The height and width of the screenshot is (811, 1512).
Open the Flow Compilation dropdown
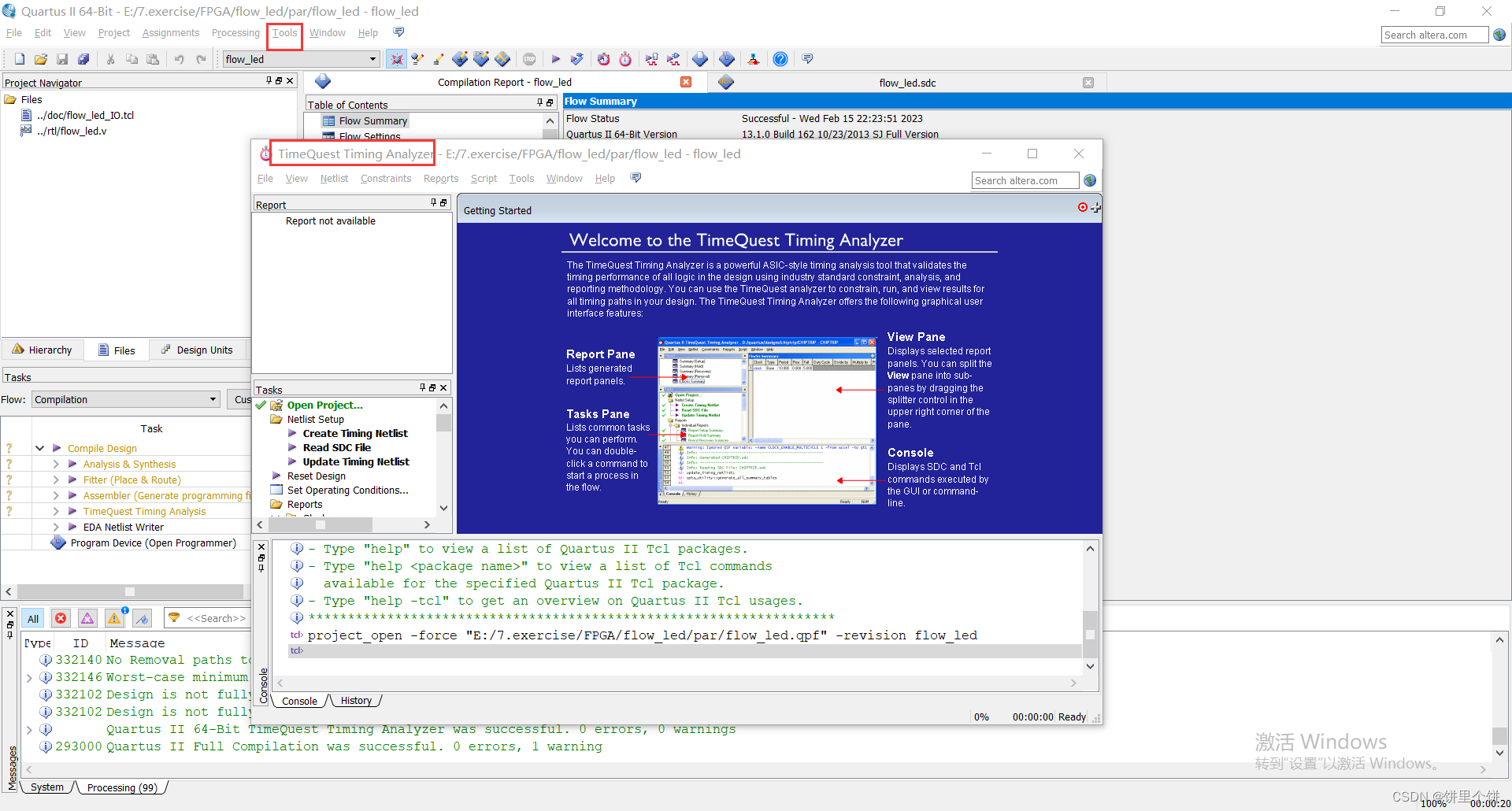(x=126, y=399)
